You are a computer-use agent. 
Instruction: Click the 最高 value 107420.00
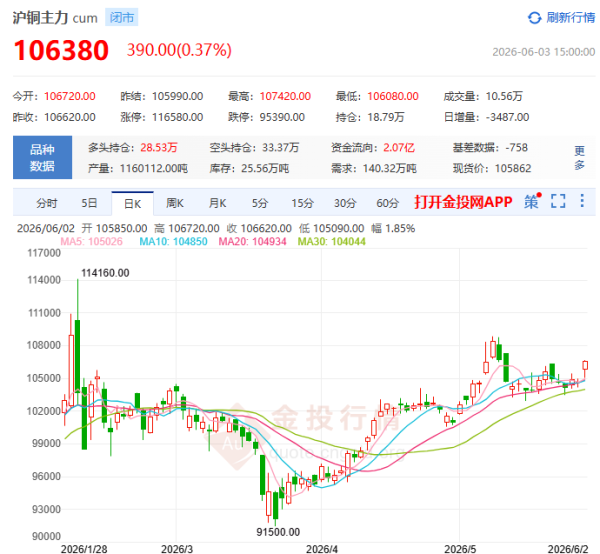pyautogui.click(x=285, y=96)
